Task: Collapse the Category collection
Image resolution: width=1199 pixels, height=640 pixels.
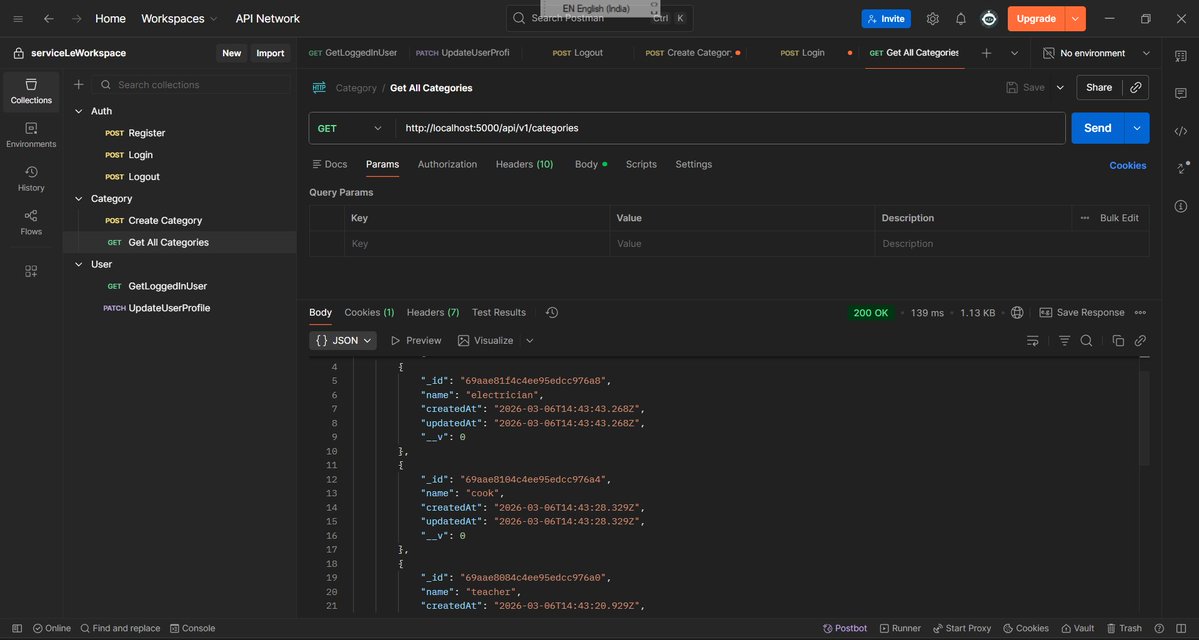Action: point(78,199)
